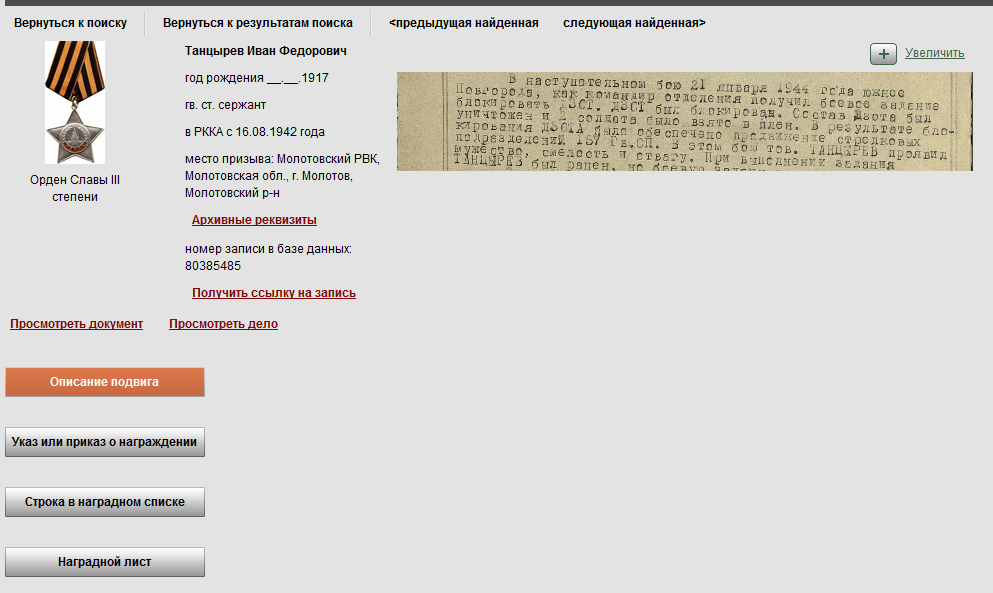Click the rank text гв. ст. сержант
The height and width of the screenshot is (593, 993).
[225, 105]
